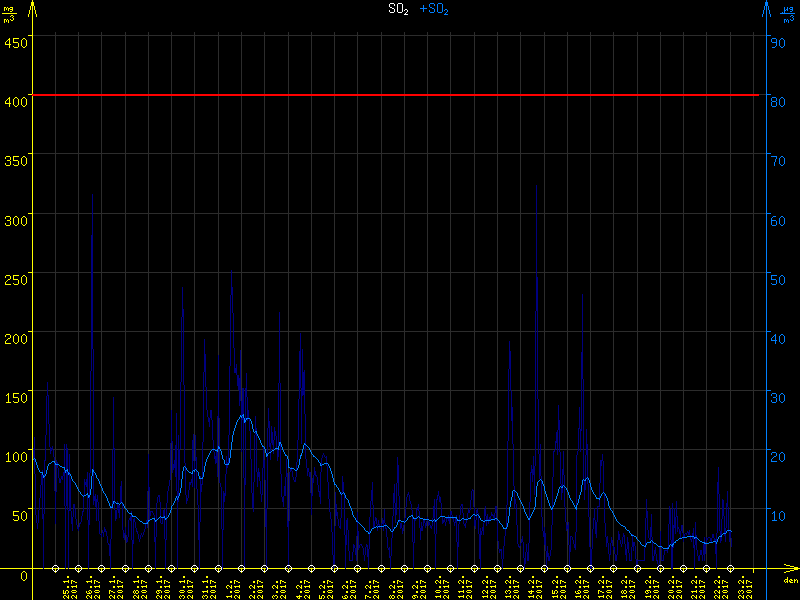This screenshot has height=600, width=800.
Task: Click the circle marker above date 25.1.2017
Action: point(55,567)
